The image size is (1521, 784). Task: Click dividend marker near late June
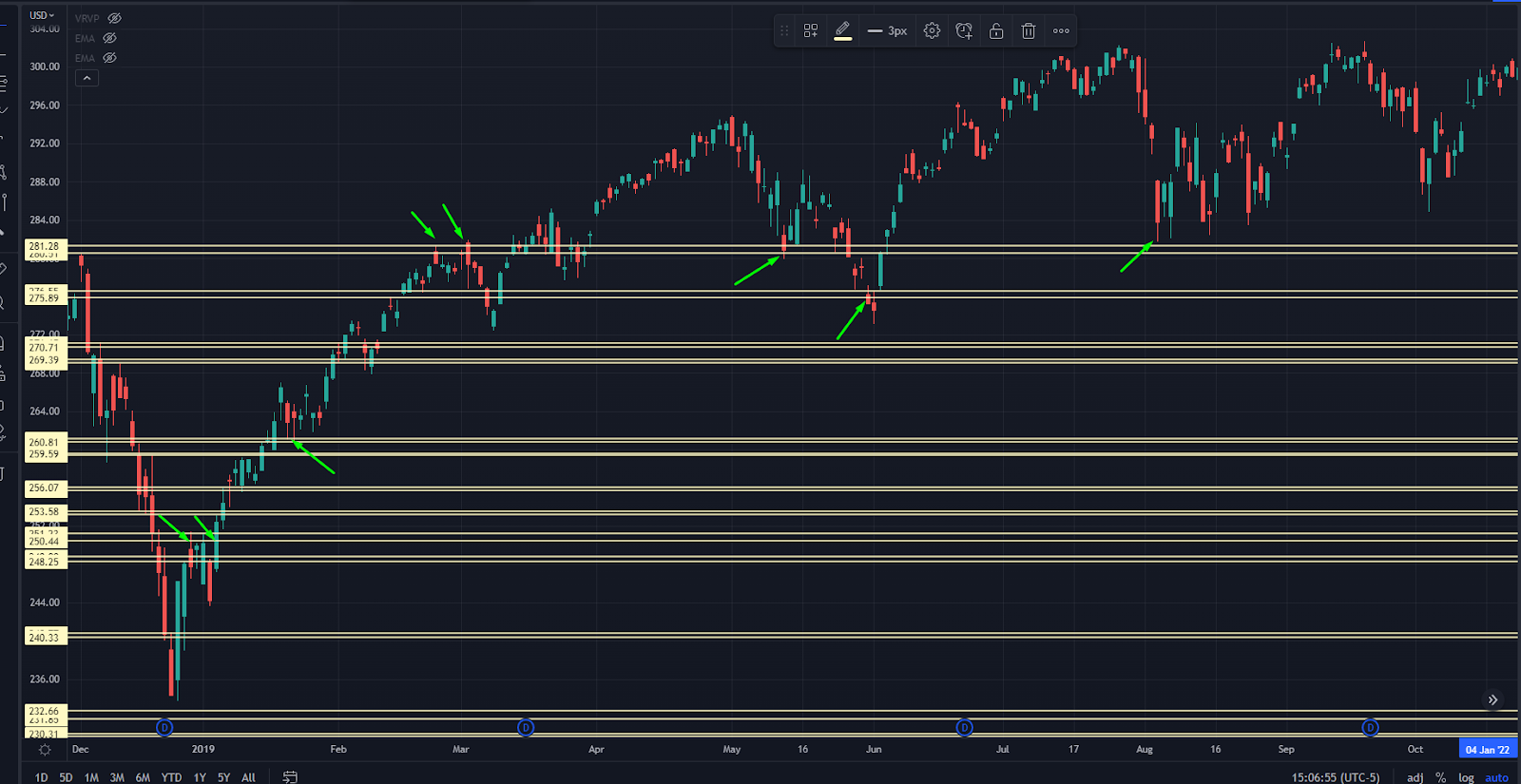point(964,728)
